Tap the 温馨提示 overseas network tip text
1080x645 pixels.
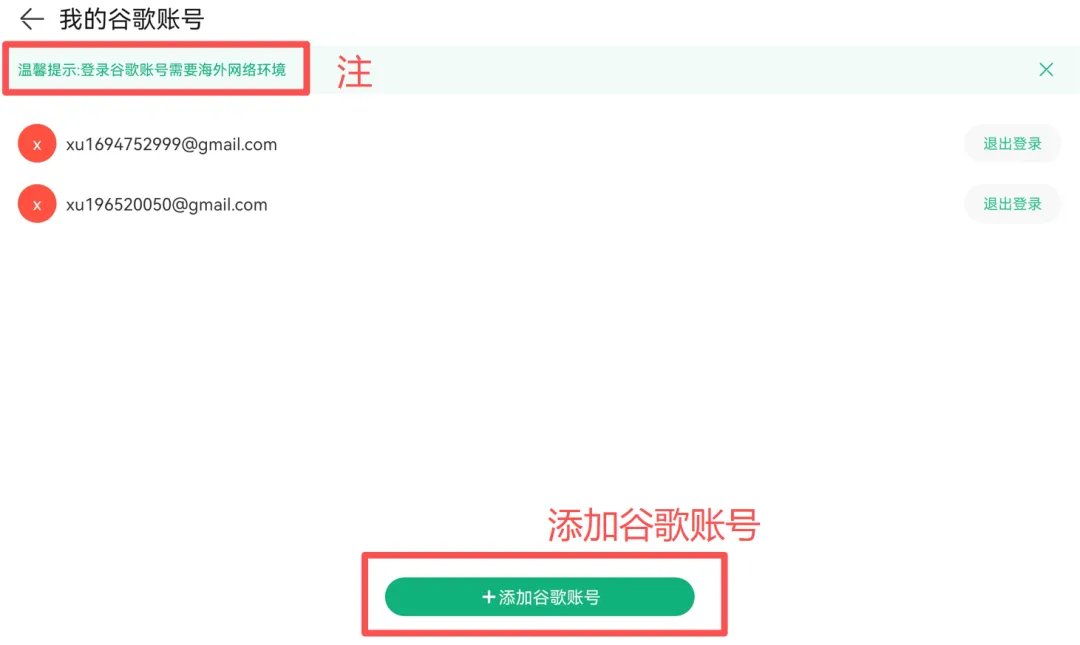click(152, 70)
